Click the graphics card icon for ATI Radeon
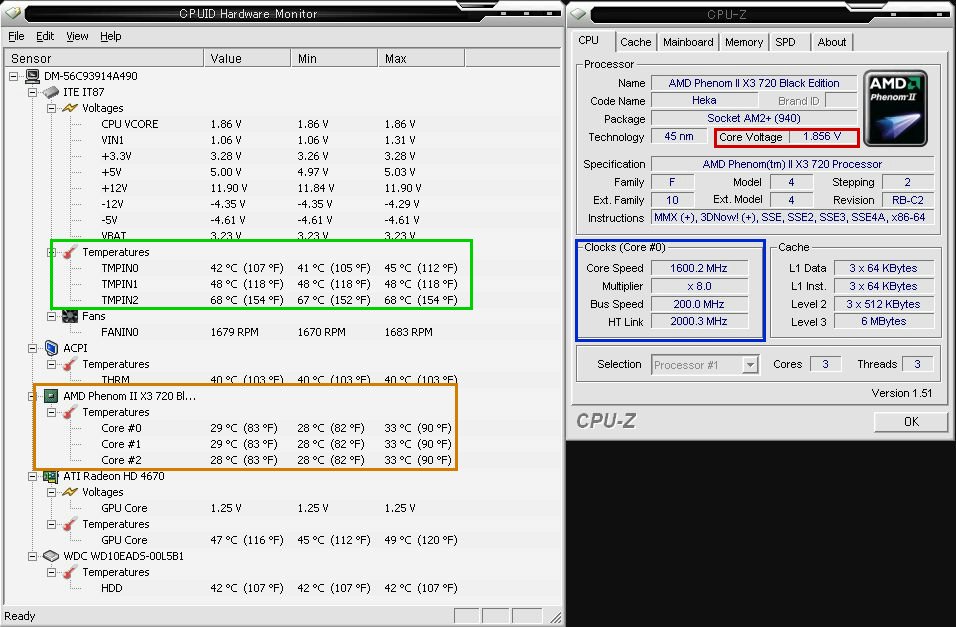 [51, 476]
